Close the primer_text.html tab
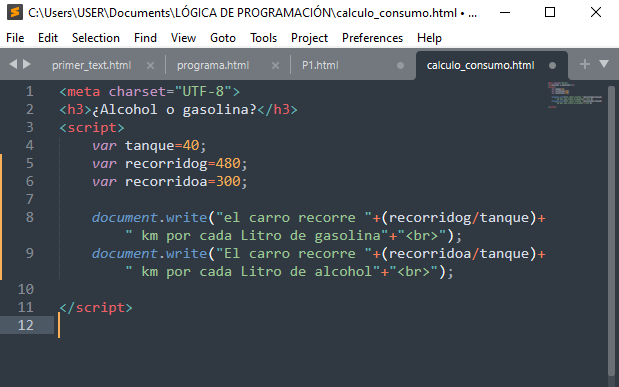 click(150, 66)
